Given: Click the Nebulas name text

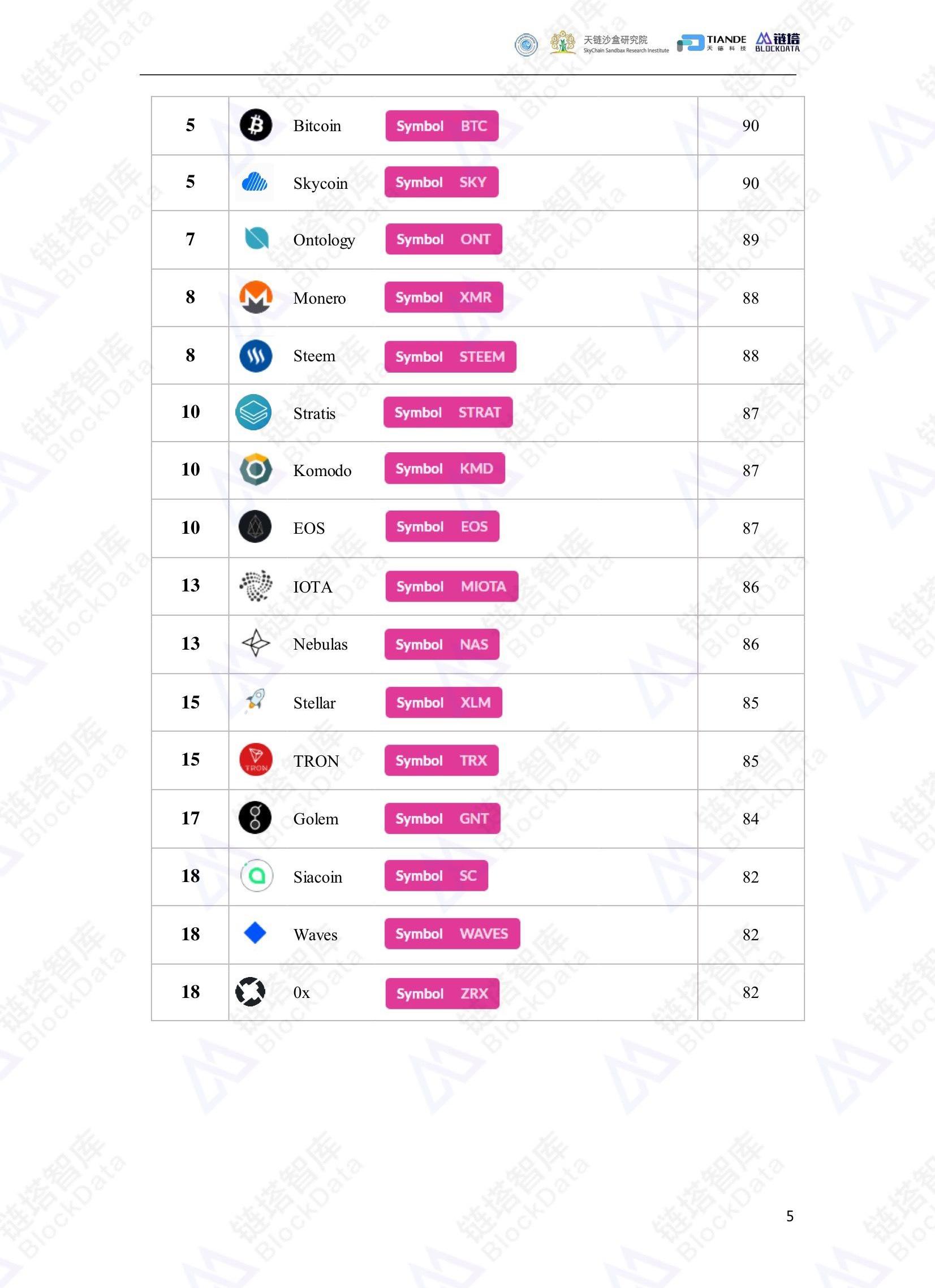Looking at the screenshot, I should click(x=320, y=645).
